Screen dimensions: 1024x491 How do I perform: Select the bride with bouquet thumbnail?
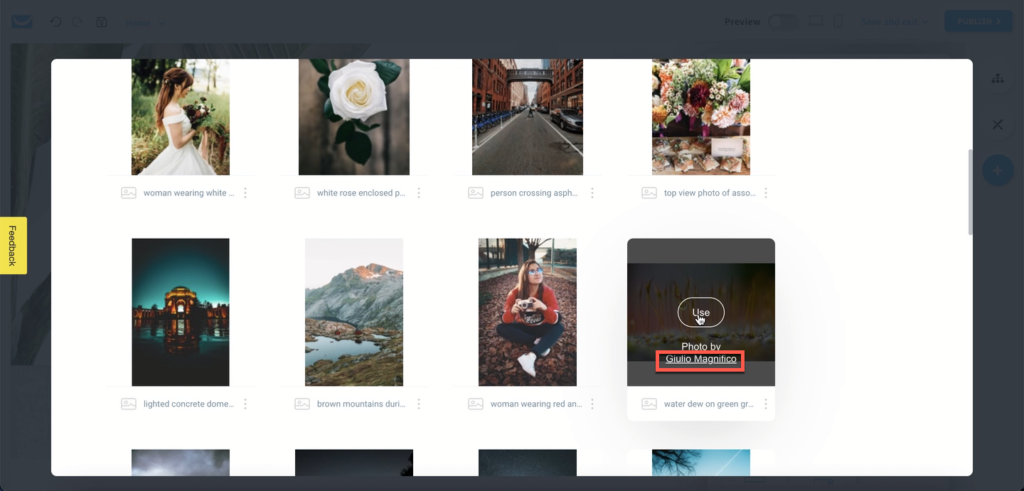[x=180, y=117]
